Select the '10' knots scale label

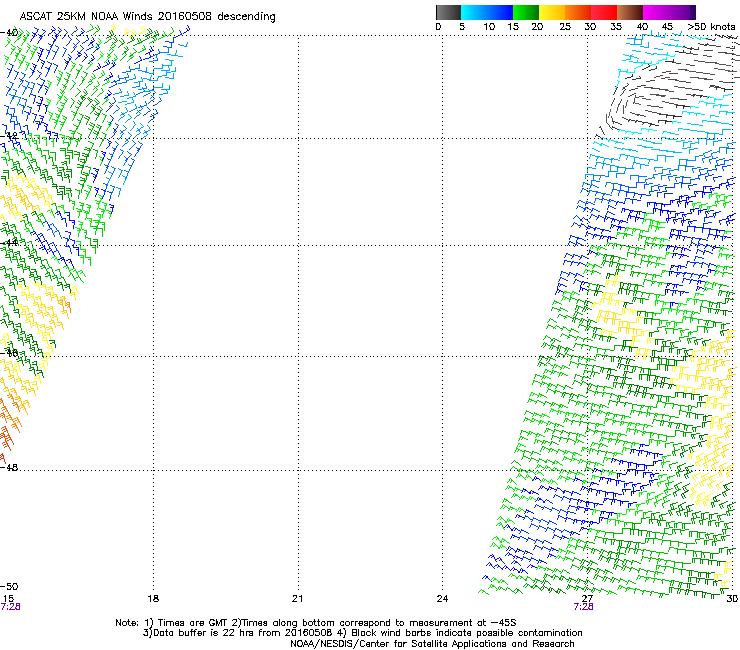tap(489, 27)
